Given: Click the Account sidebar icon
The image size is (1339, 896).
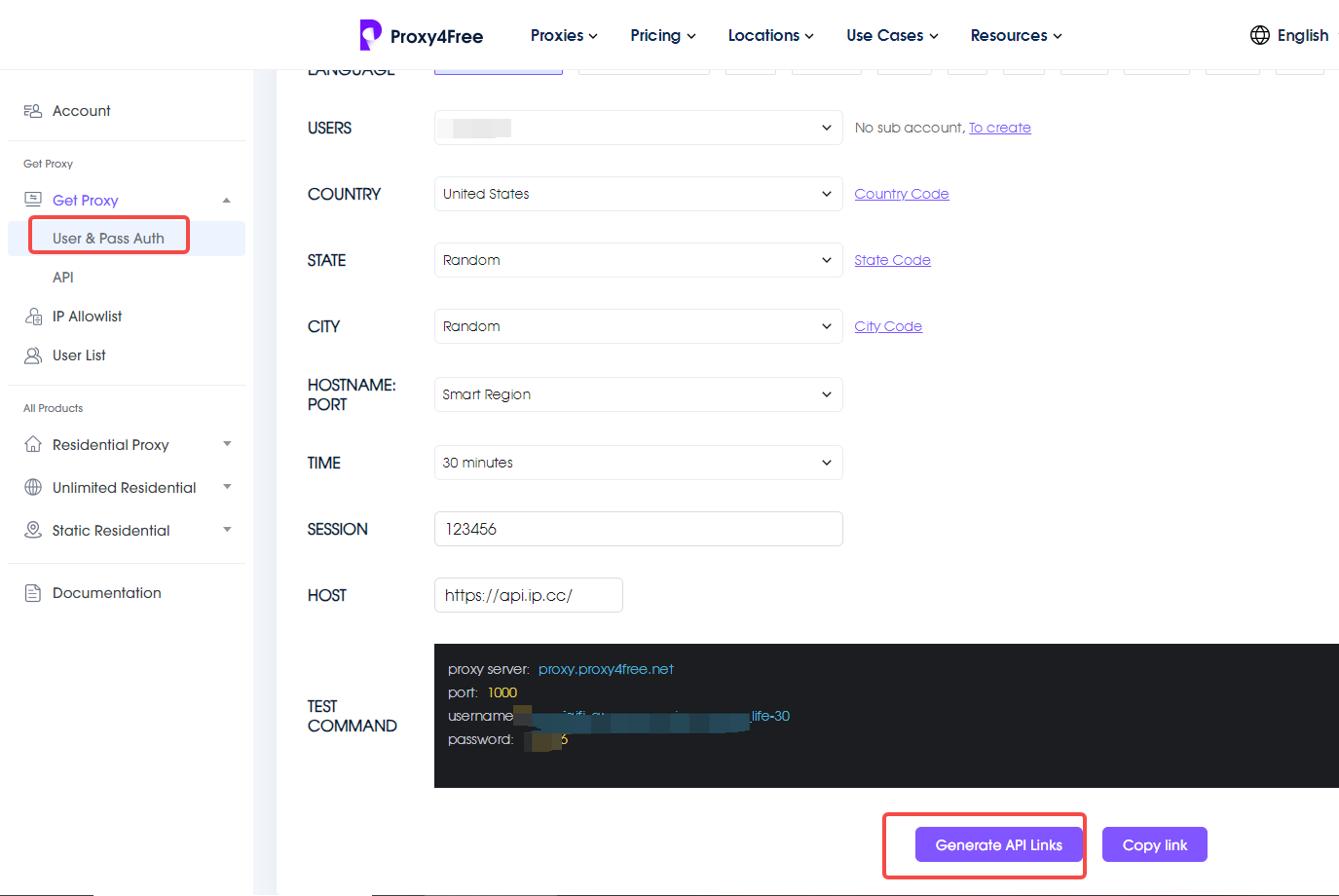Looking at the screenshot, I should click(x=33, y=111).
